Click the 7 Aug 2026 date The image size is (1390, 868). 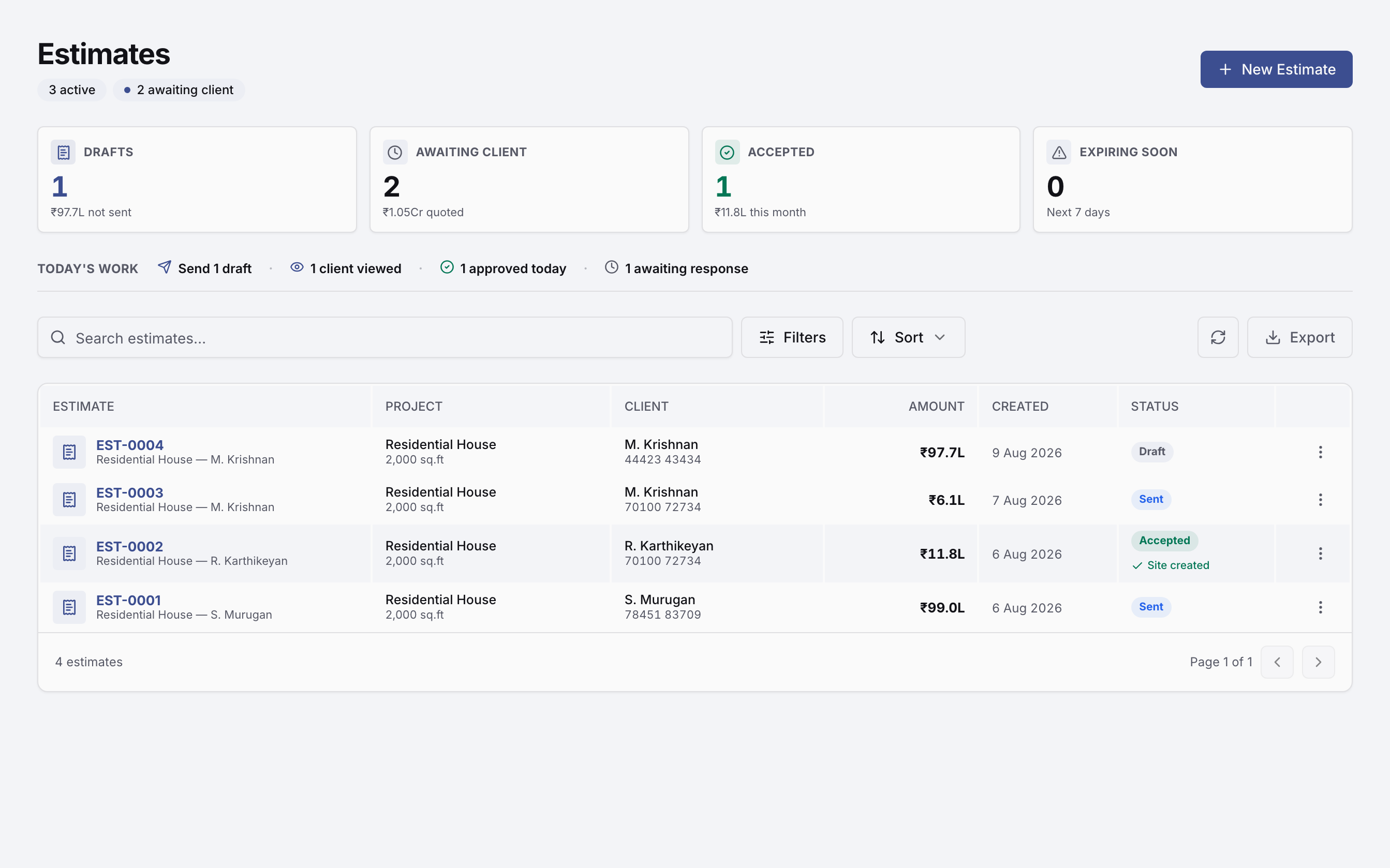pyautogui.click(x=1027, y=501)
